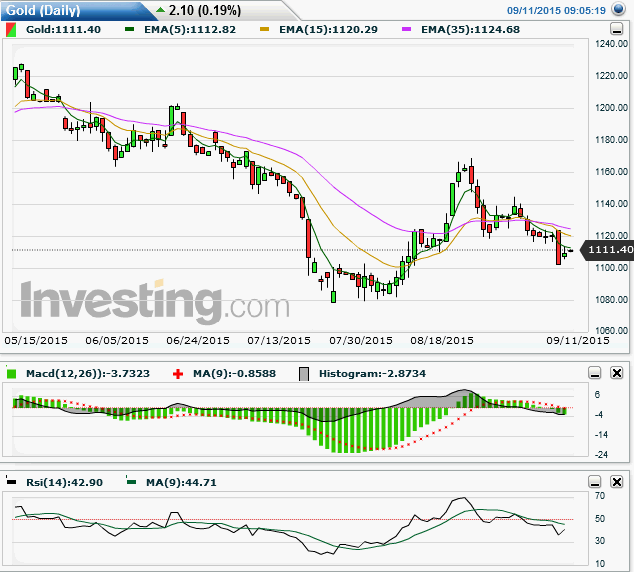Click the green RSI MA(9) legend marker

pyautogui.click(x=131, y=481)
